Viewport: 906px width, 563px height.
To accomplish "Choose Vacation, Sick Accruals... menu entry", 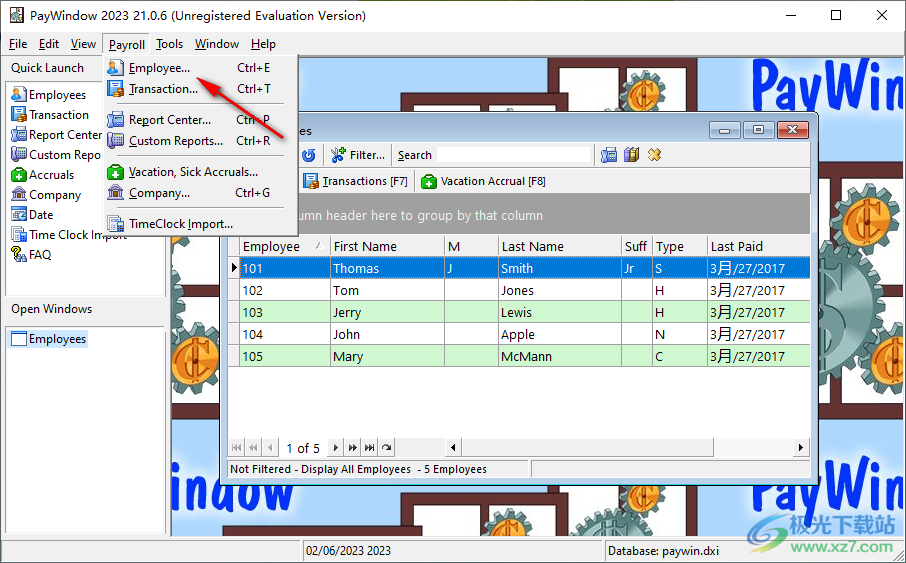I will pos(200,172).
